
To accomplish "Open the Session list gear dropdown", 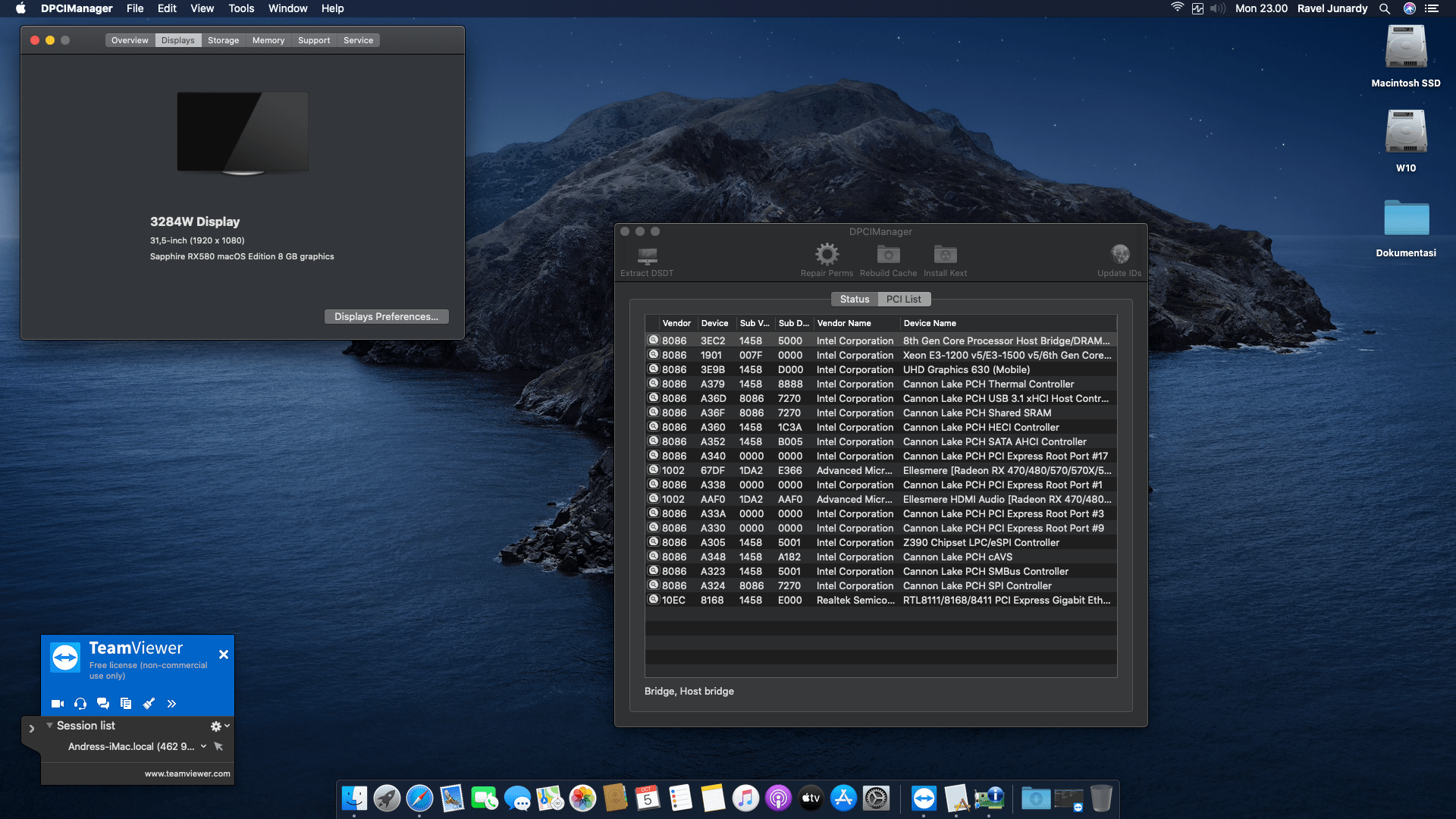I will 219,726.
